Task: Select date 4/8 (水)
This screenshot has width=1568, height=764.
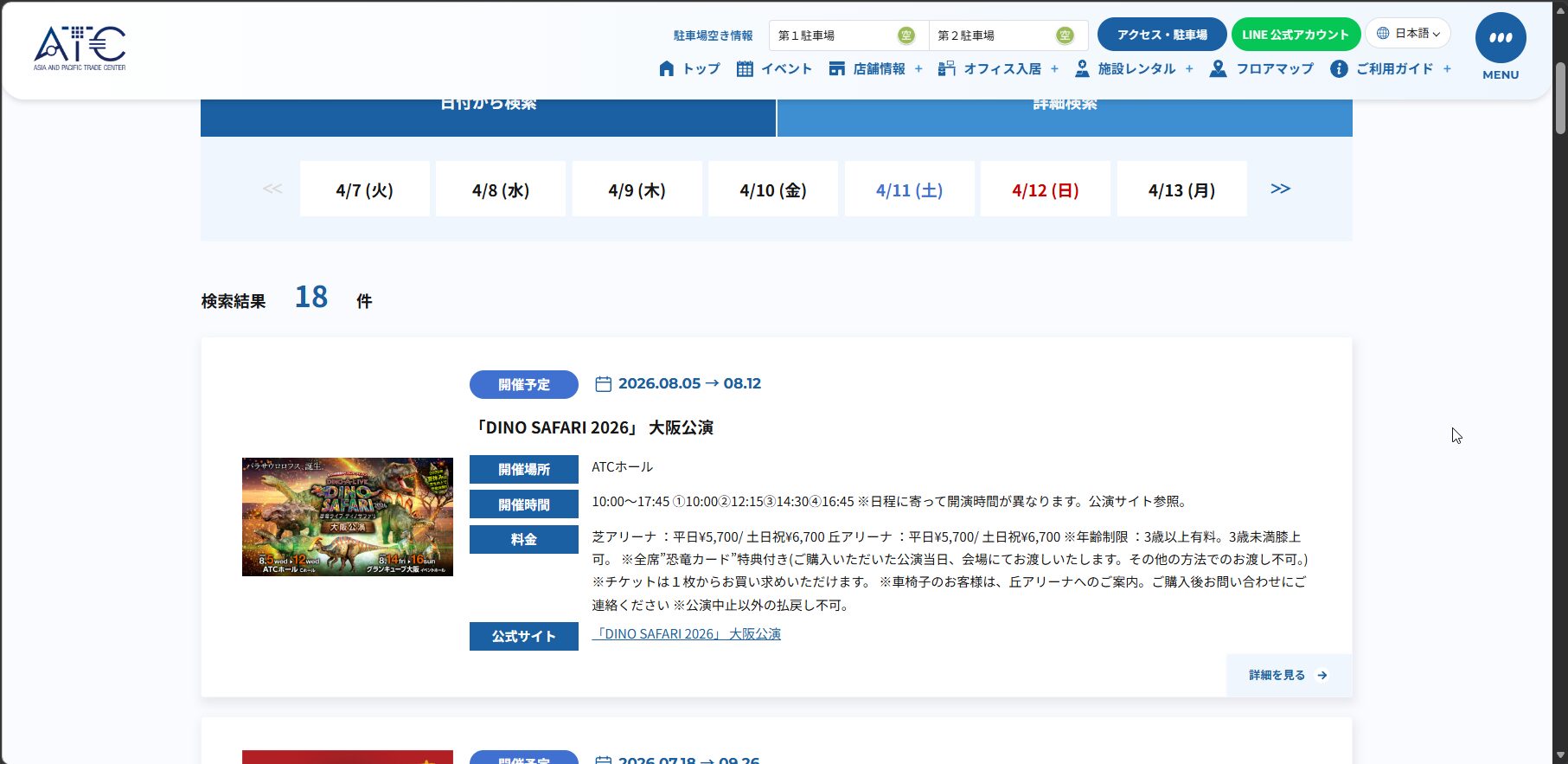Action: (501, 189)
